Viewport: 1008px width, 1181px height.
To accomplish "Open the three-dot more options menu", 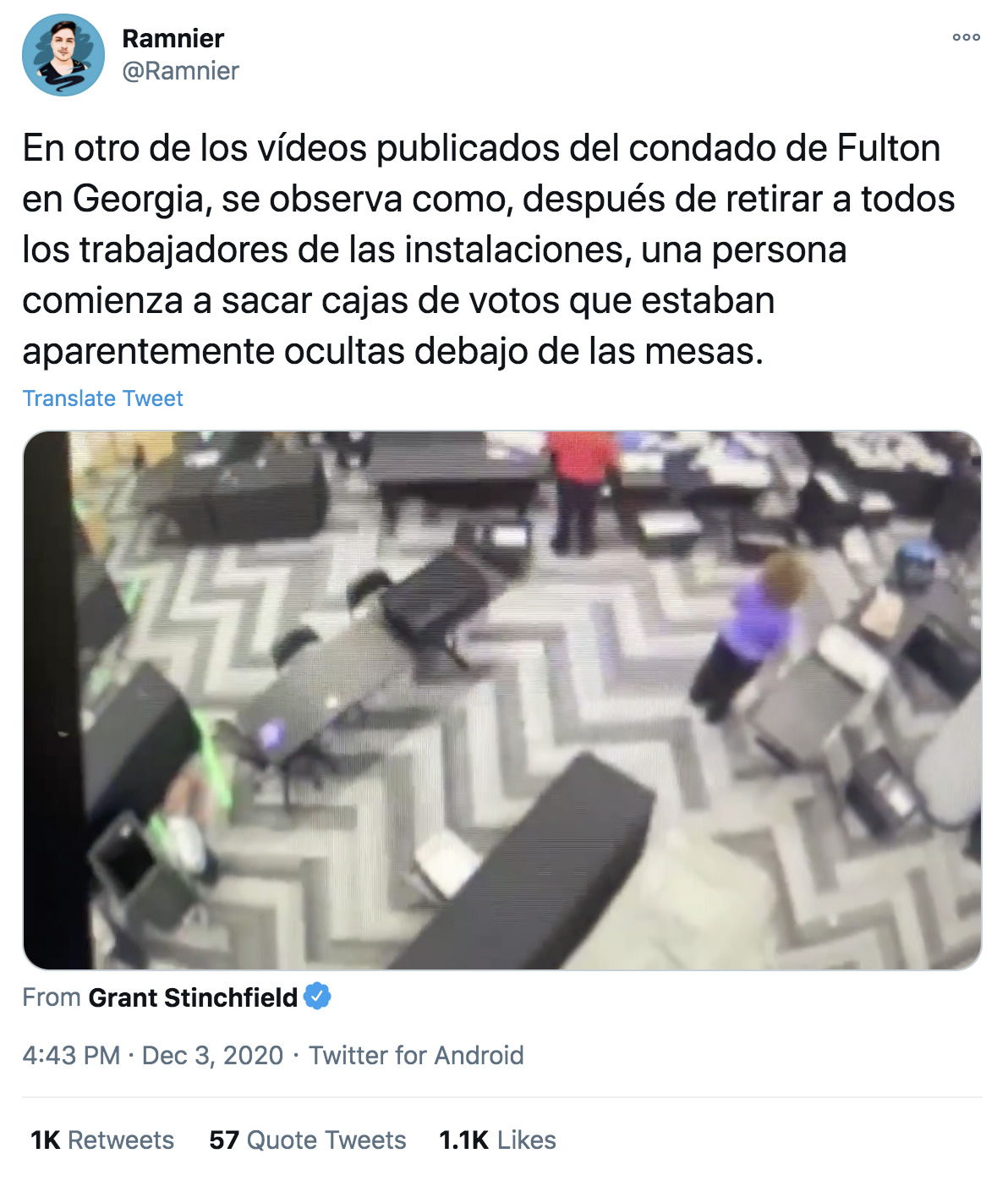I will [967, 37].
